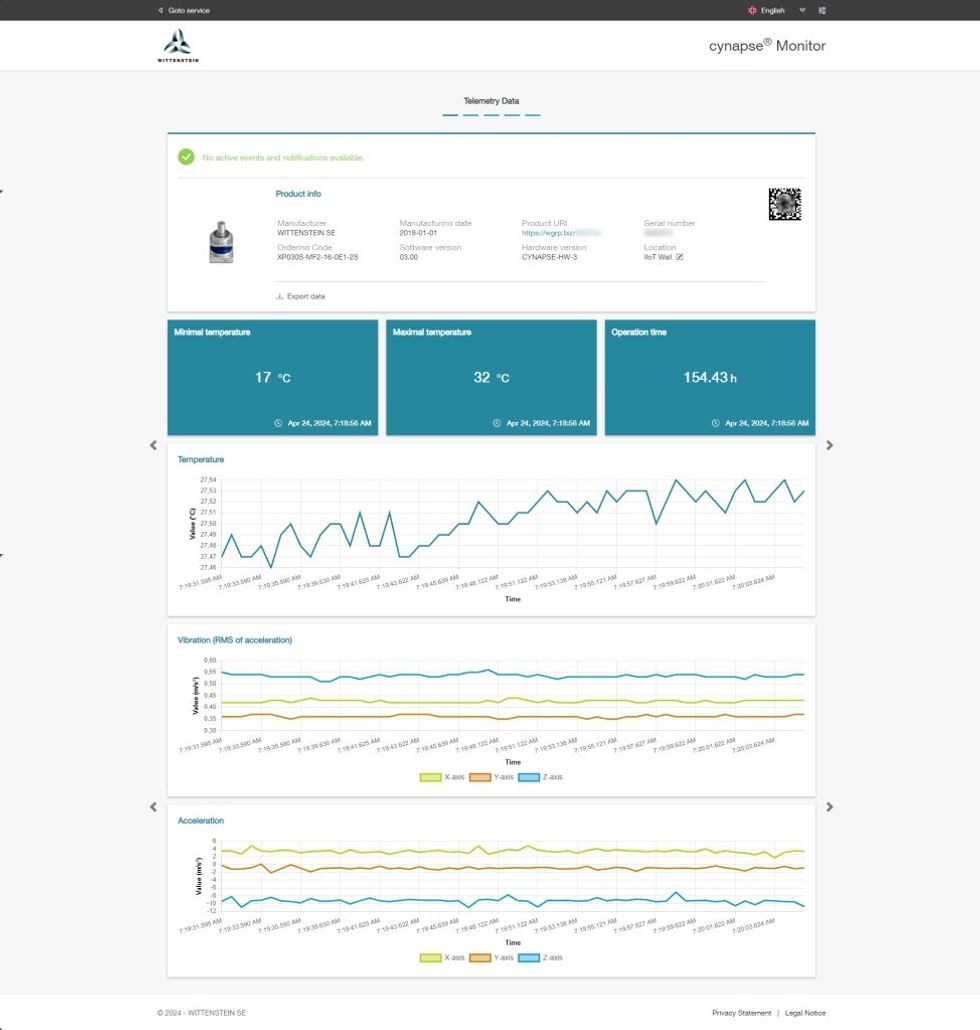The image size is (980, 1030).
Task: Edit the IIoT Wall location
Action: (680, 257)
